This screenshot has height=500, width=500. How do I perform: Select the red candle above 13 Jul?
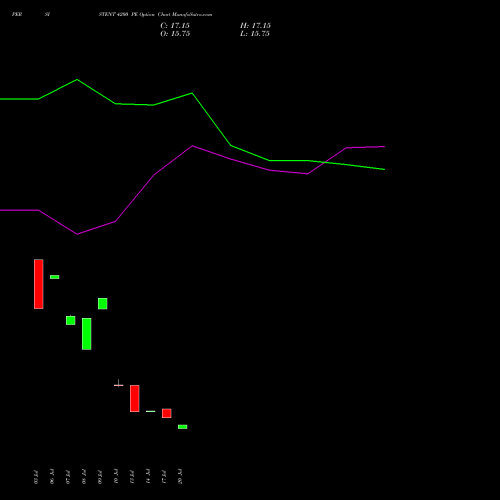tap(135, 399)
